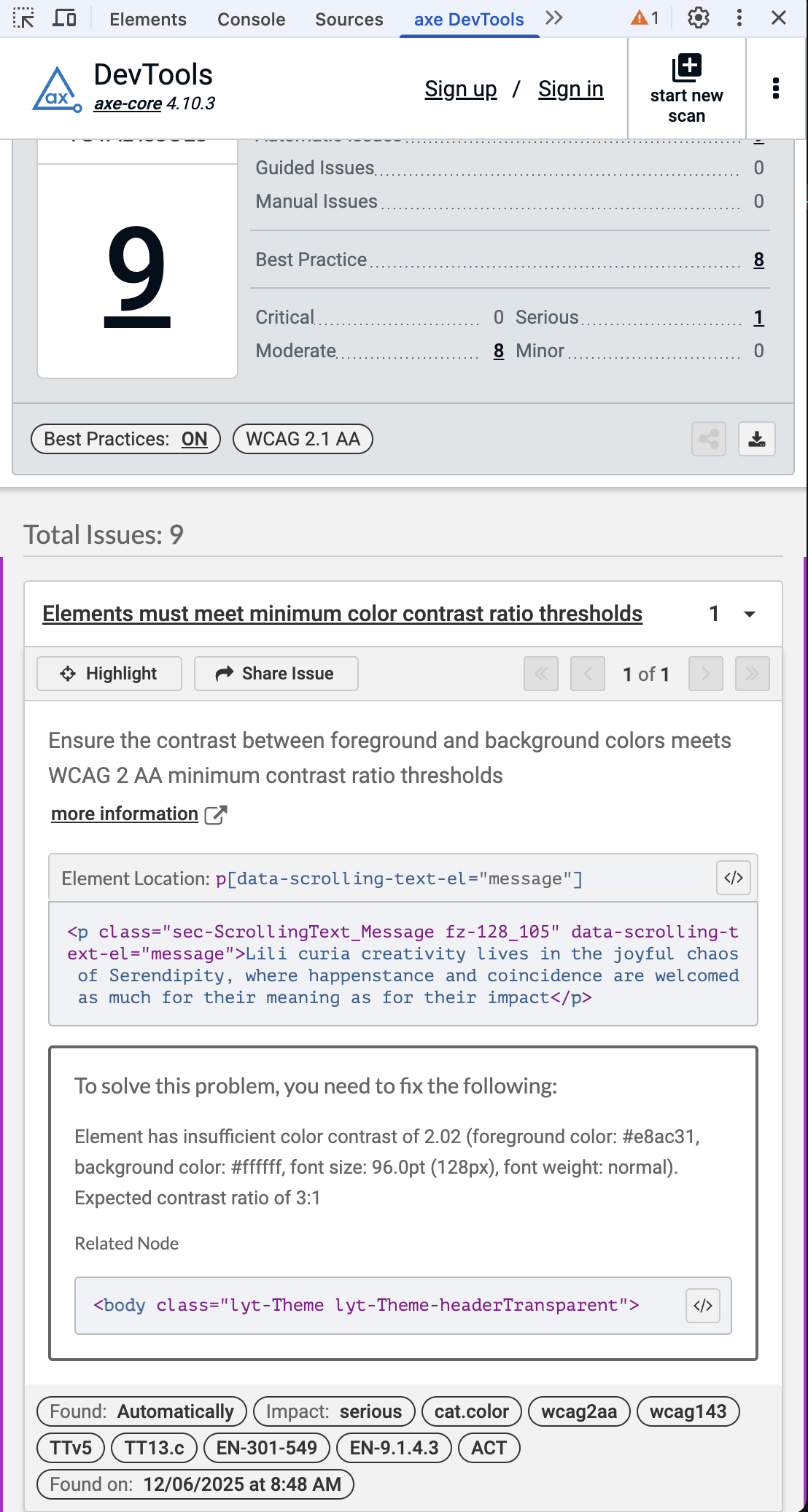Toggle the device toolbar icon
The image size is (808, 1512).
click(x=65, y=18)
